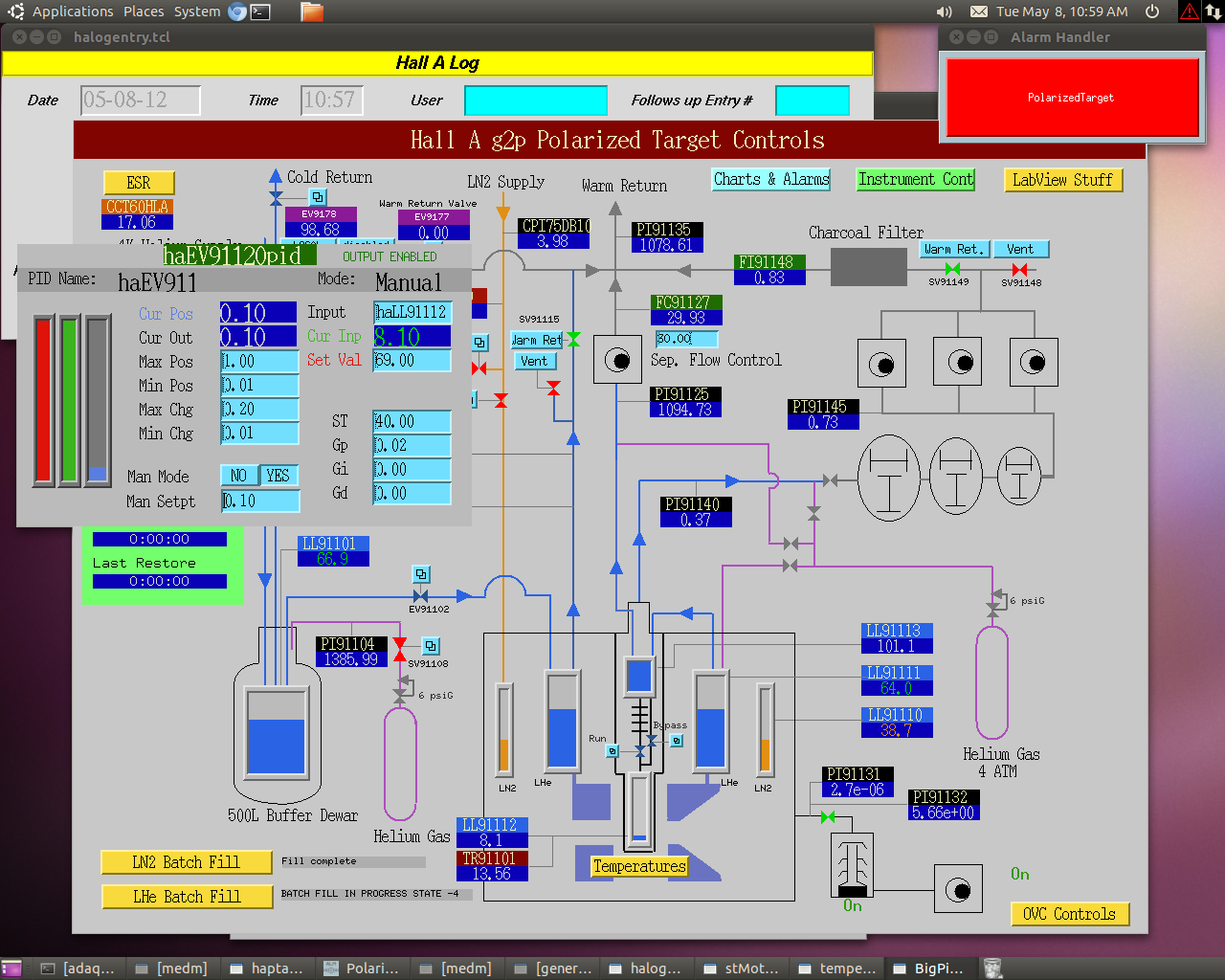Image resolution: width=1225 pixels, height=980 pixels.
Task: Click the Max Pos input field
Action: [259, 362]
